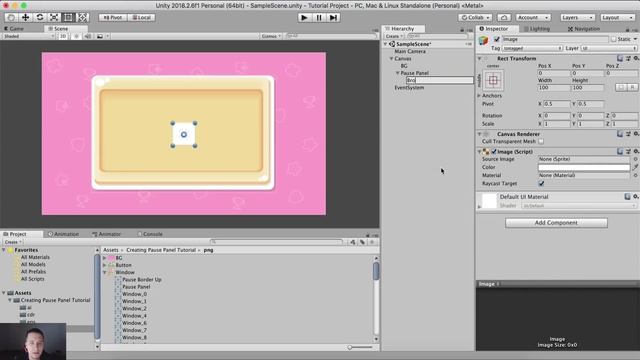Viewport: 640px width, 360px height.
Task: Switch to the Animation tab
Action: (x=63, y=234)
